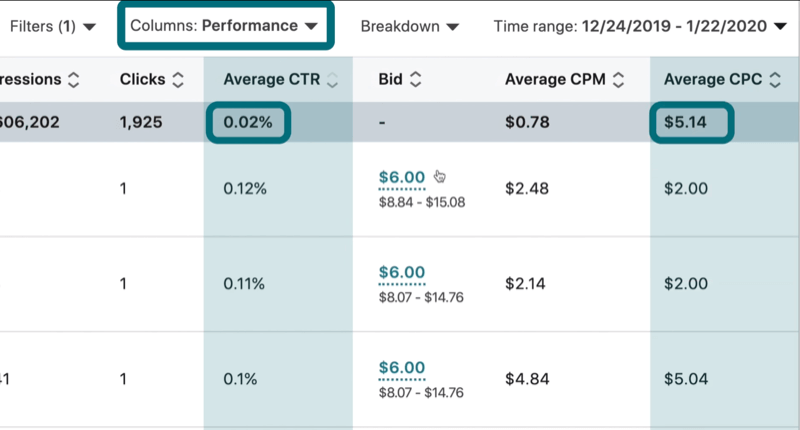Sort by Clicks using sort arrows
Screen dimensions: 800x430
coord(178,79)
